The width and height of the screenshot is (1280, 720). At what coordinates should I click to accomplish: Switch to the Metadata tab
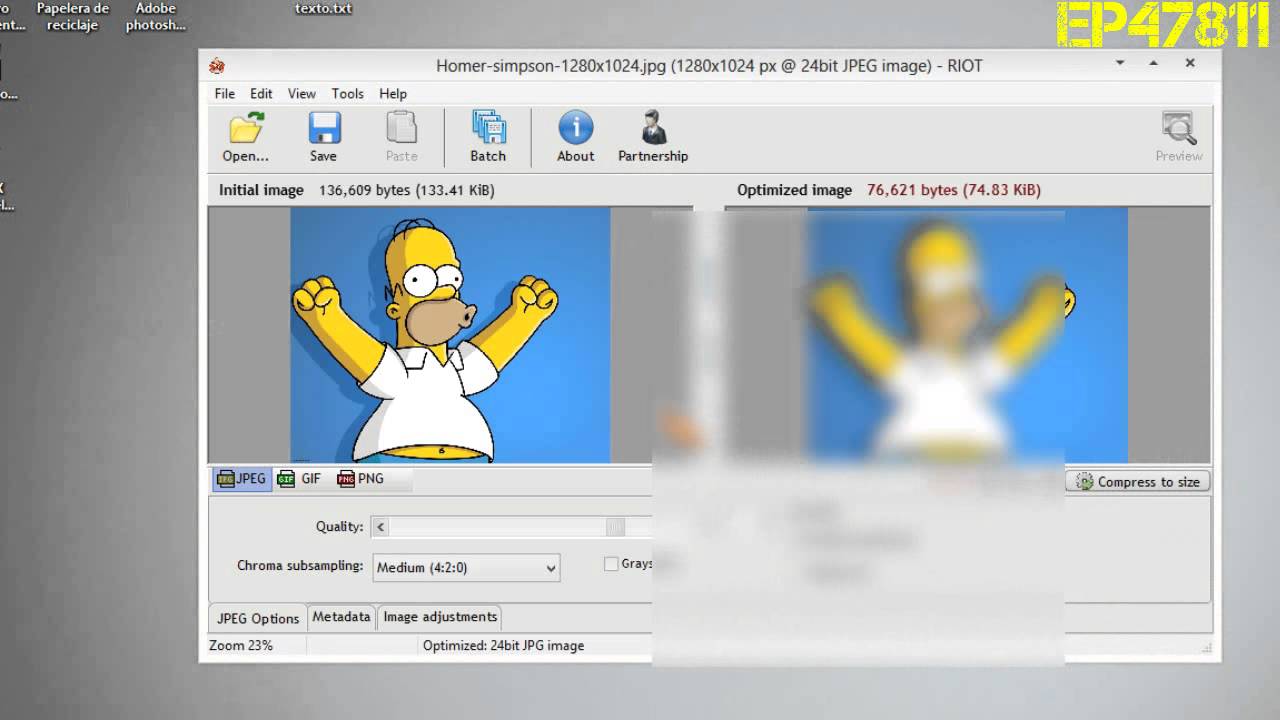[341, 617]
